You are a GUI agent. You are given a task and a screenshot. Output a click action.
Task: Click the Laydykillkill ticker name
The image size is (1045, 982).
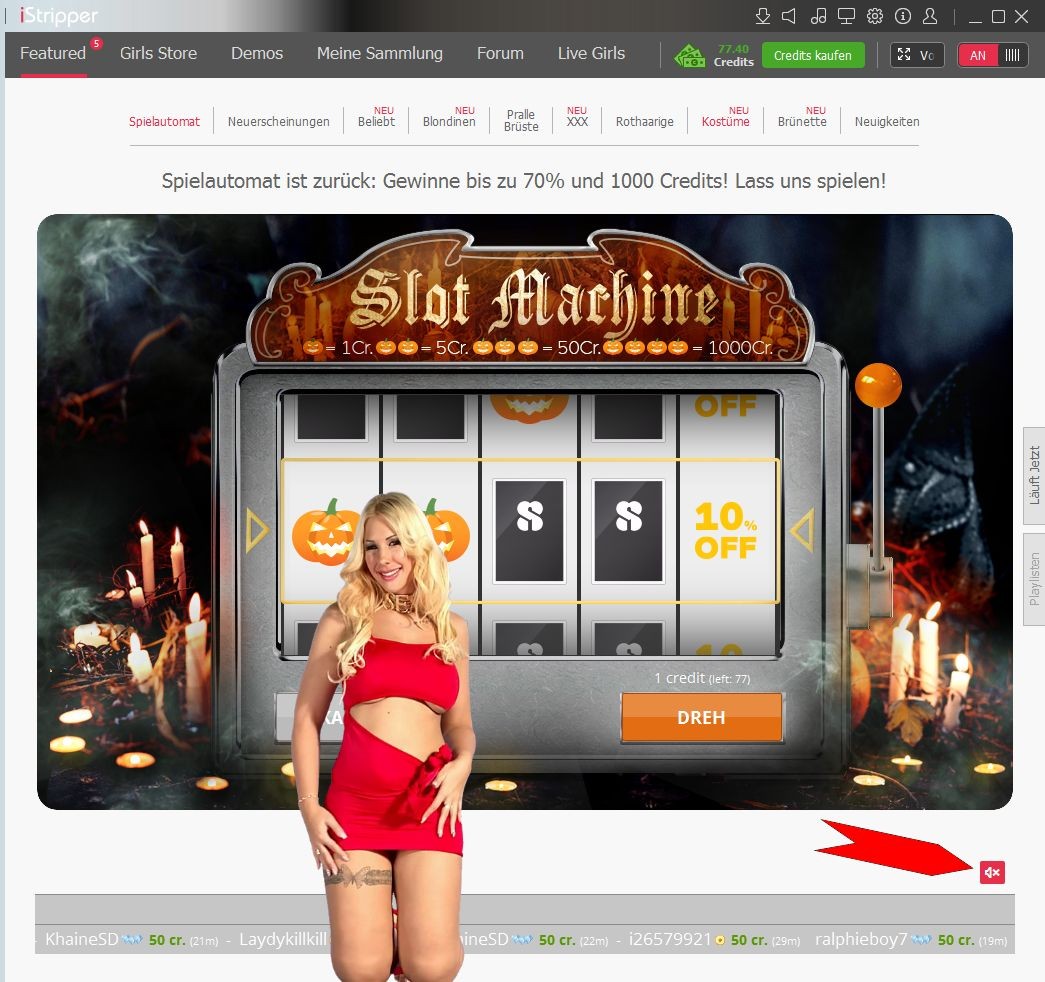pos(283,939)
